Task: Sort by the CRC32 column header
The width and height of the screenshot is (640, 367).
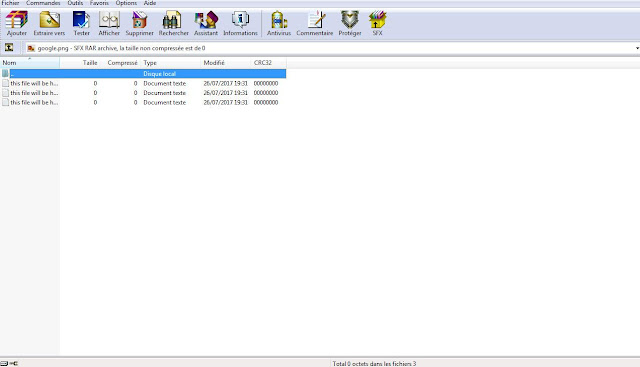Action: click(x=269, y=63)
